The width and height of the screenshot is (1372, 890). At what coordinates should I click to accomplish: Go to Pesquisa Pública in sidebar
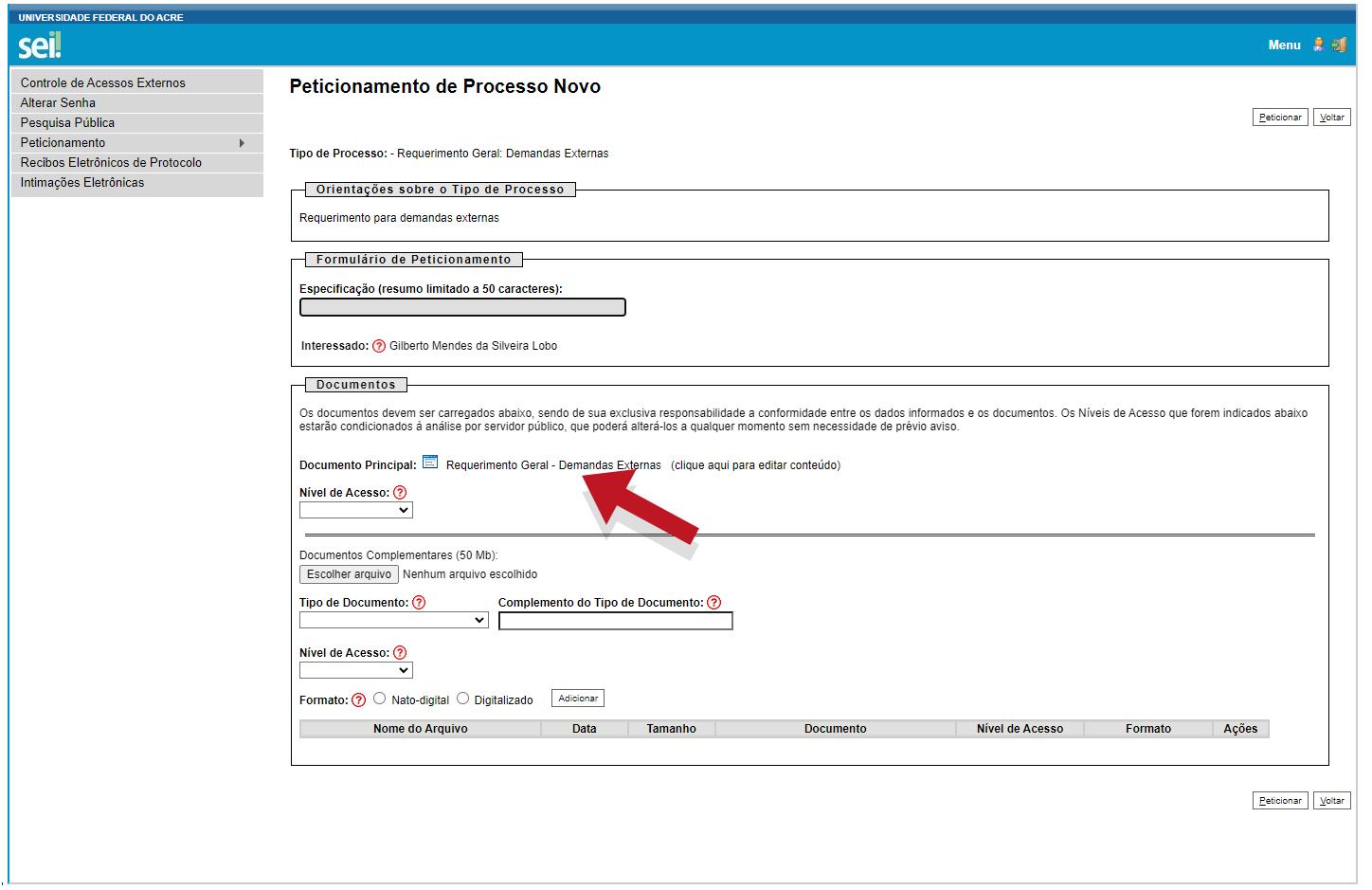(67, 123)
